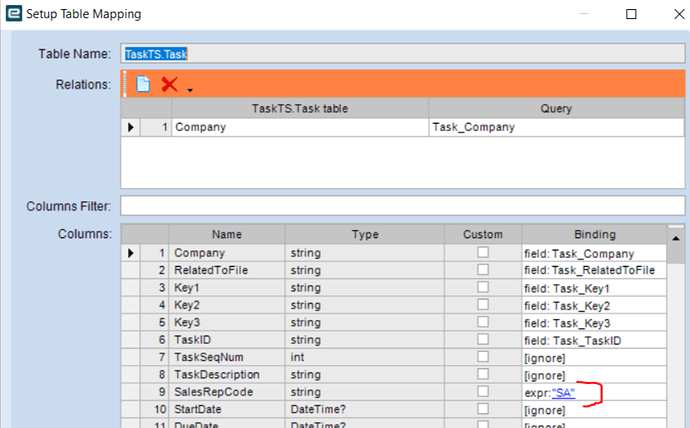Open the "SA" expression link
Image resolution: width=690 pixels, height=428 pixels.
pyautogui.click(x=563, y=392)
